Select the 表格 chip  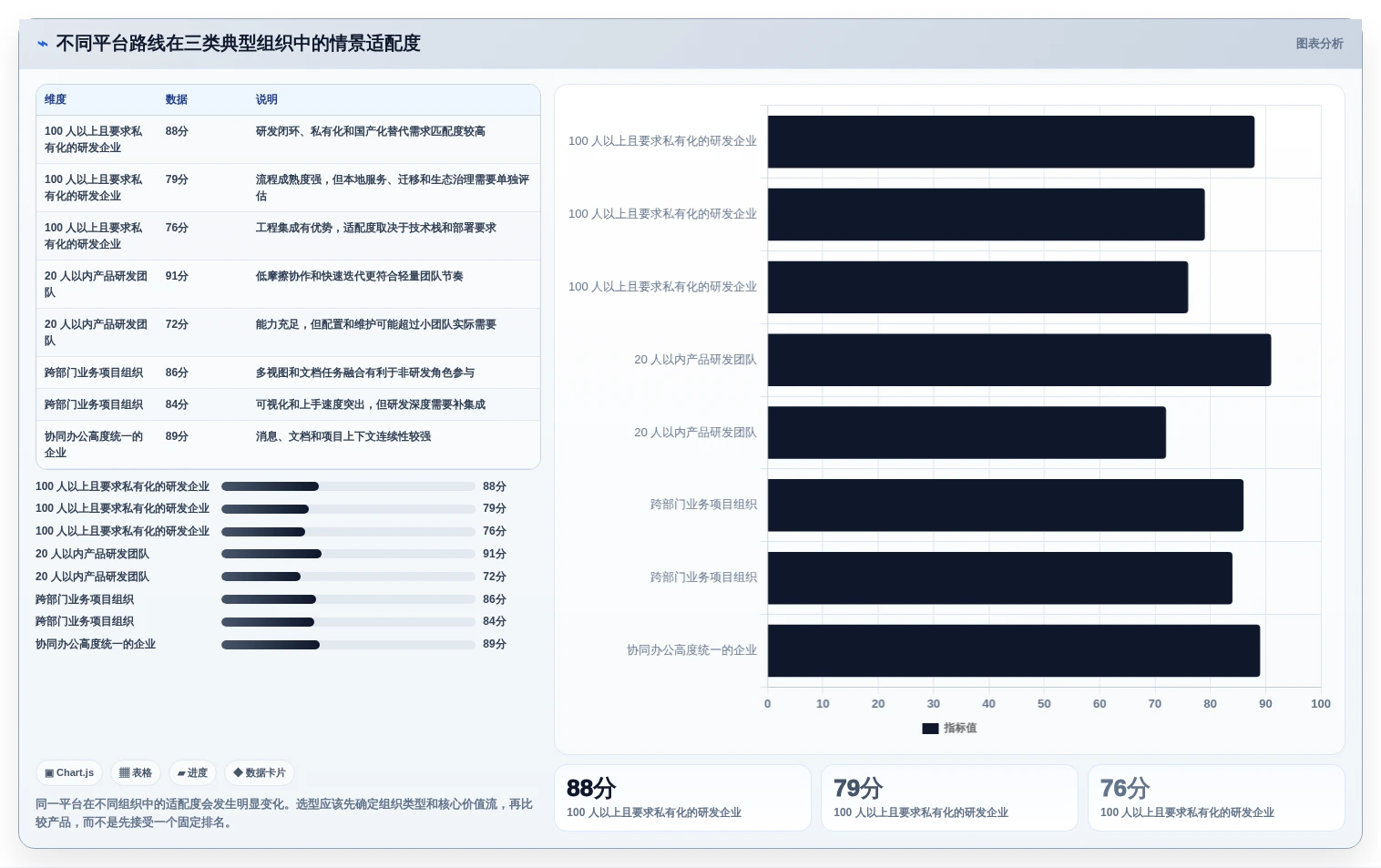[136, 772]
